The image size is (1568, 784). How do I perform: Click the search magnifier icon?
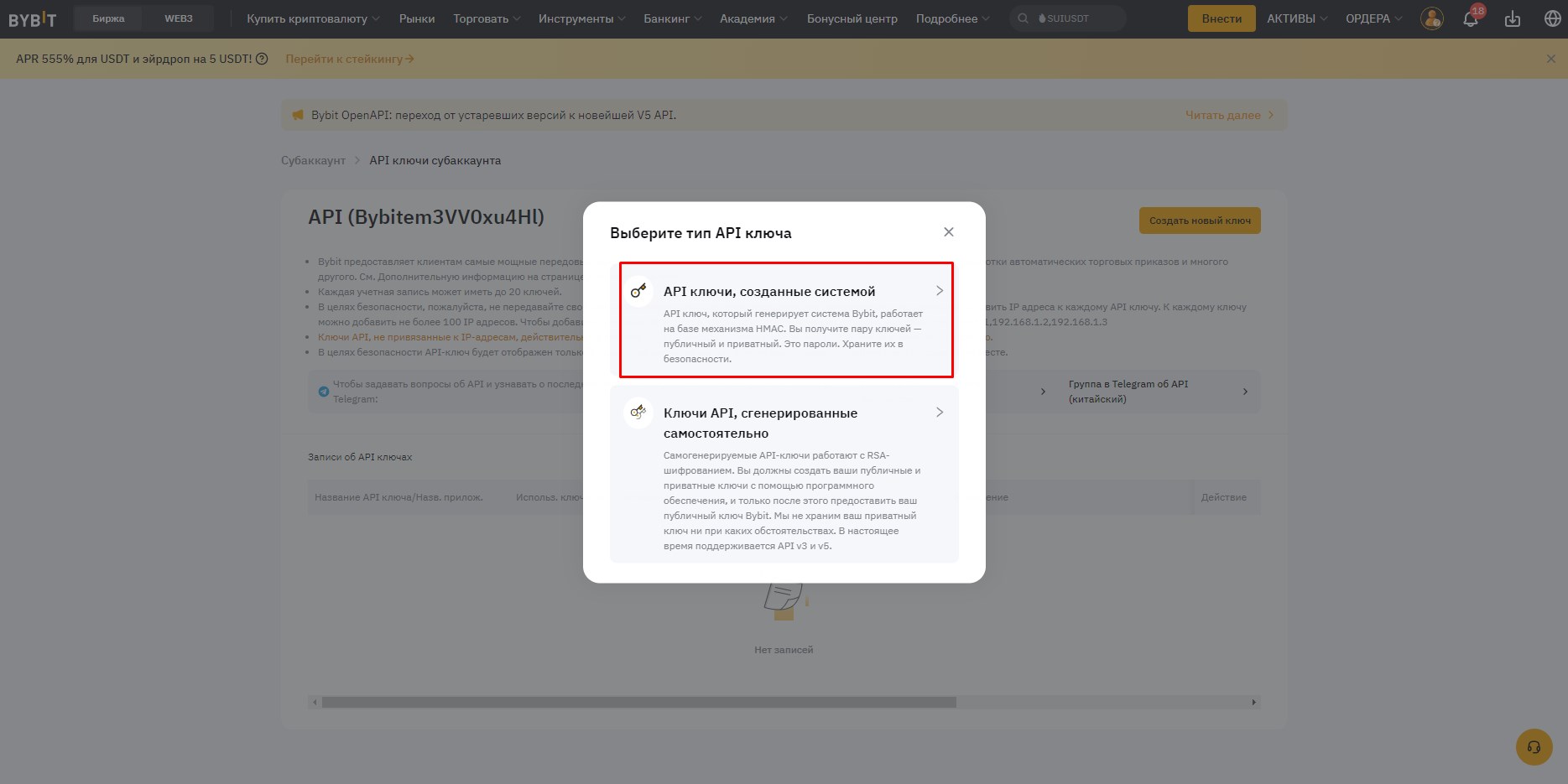[x=1023, y=18]
